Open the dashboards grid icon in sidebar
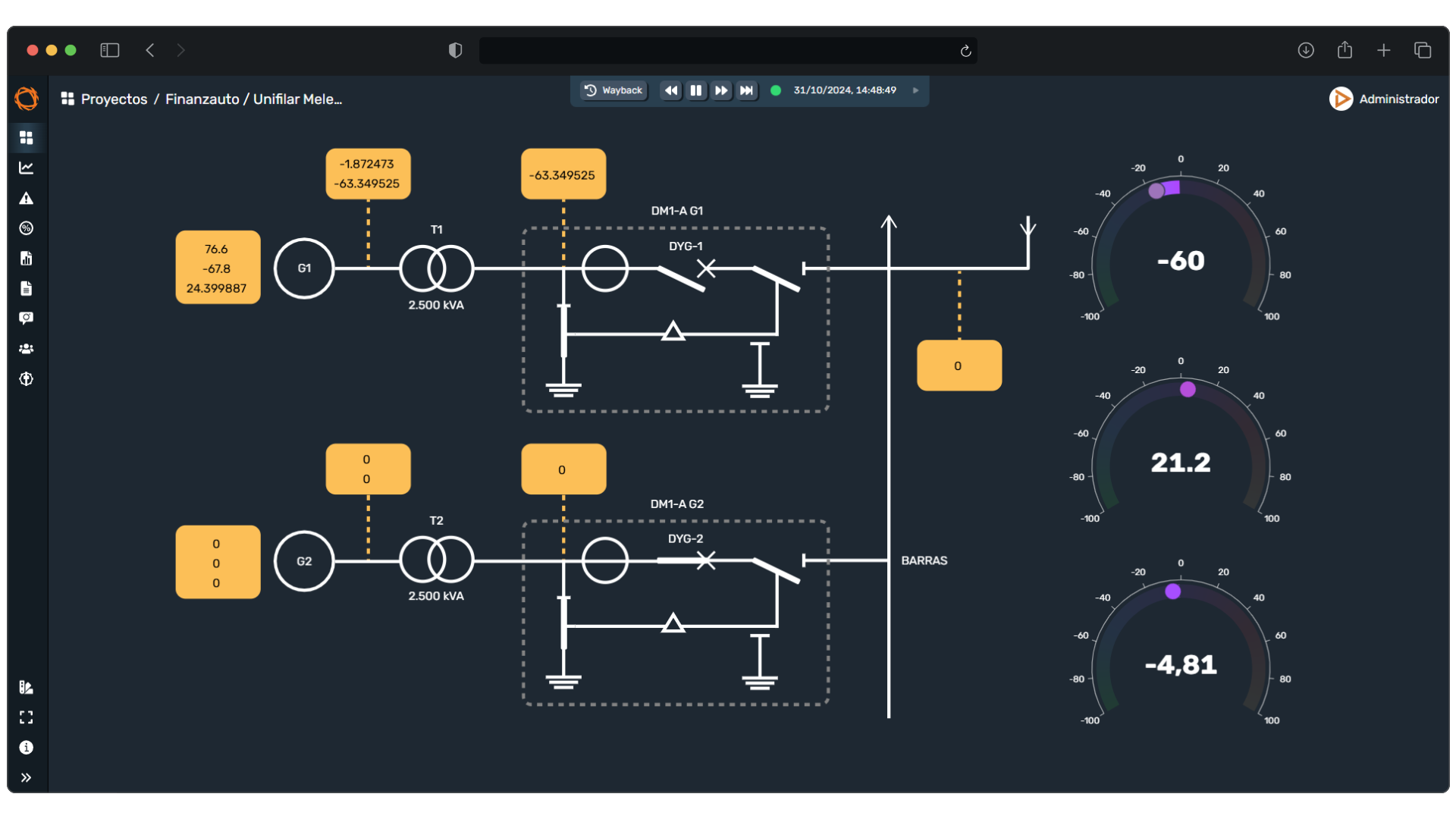The width and height of the screenshot is (1456, 819). pos(27,137)
